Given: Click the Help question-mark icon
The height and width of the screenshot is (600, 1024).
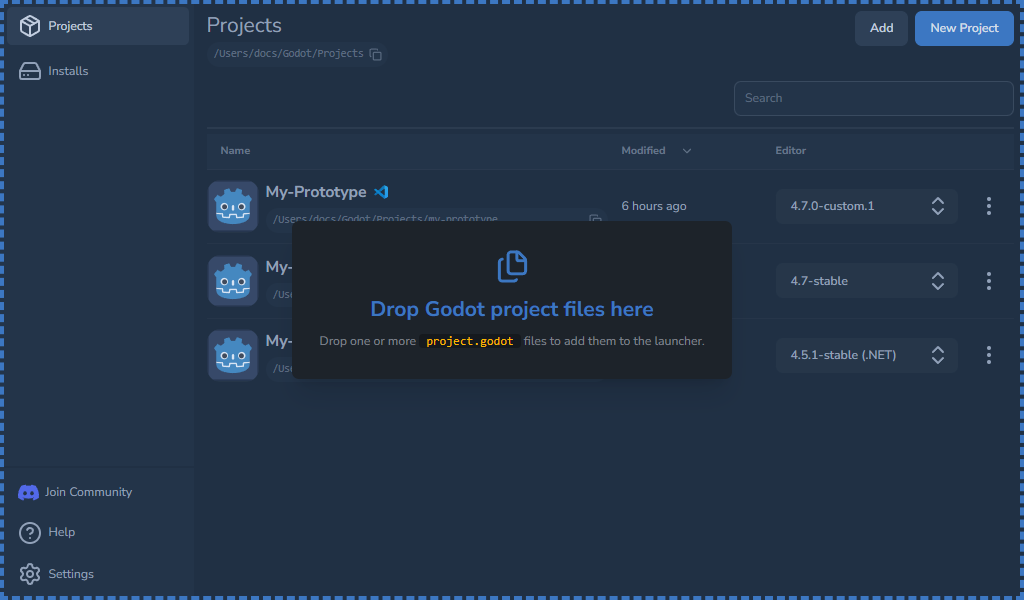Looking at the screenshot, I should tap(29, 533).
